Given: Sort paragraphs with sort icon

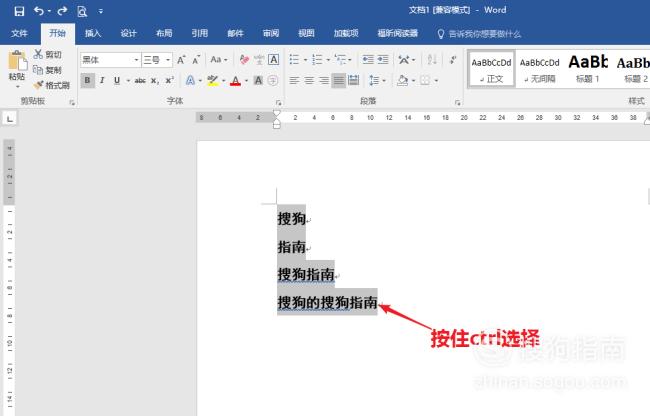Looking at the screenshot, I should pyautogui.click(x=432, y=60).
